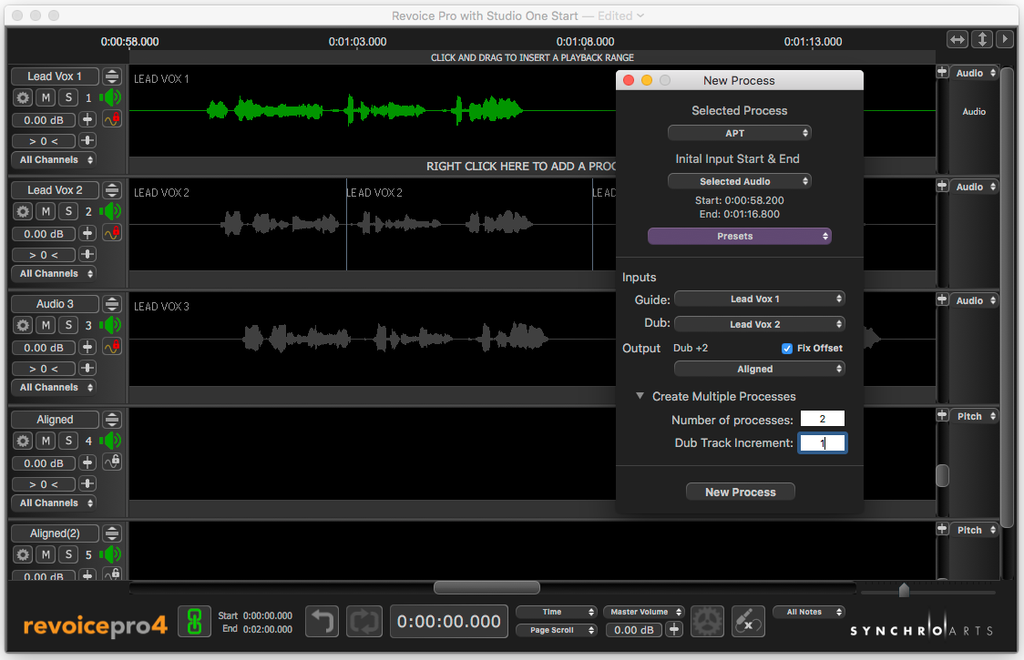
Task: Click Lead Vox 2 waveform lock icon
Action: pyautogui.click(x=112, y=233)
